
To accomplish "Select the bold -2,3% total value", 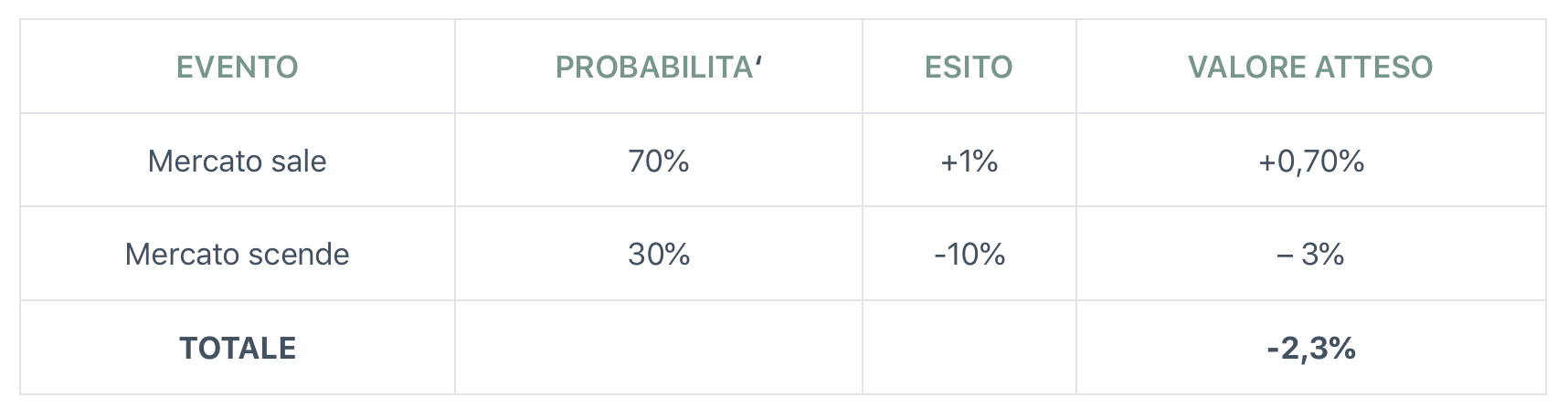I will pos(1311,348).
